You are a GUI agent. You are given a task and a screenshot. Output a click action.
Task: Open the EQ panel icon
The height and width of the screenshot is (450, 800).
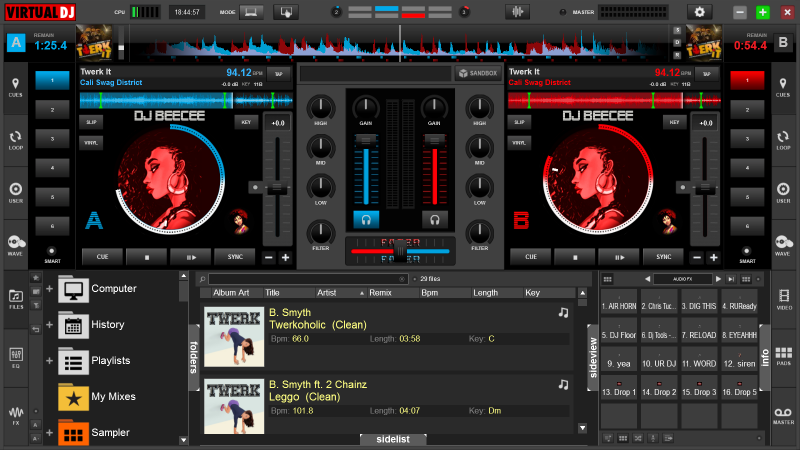point(16,357)
